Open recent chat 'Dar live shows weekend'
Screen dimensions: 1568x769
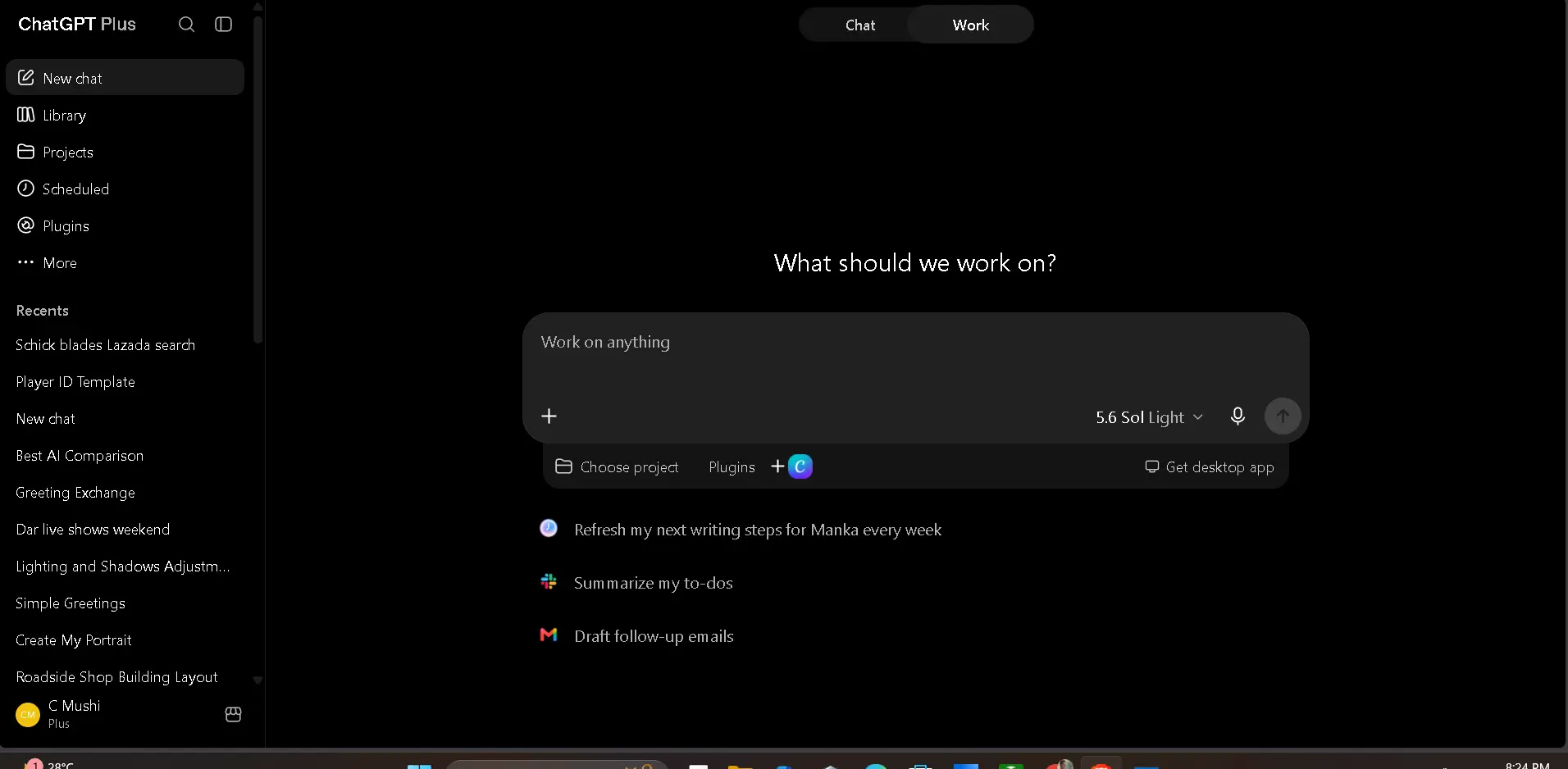(x=125, y=530)
